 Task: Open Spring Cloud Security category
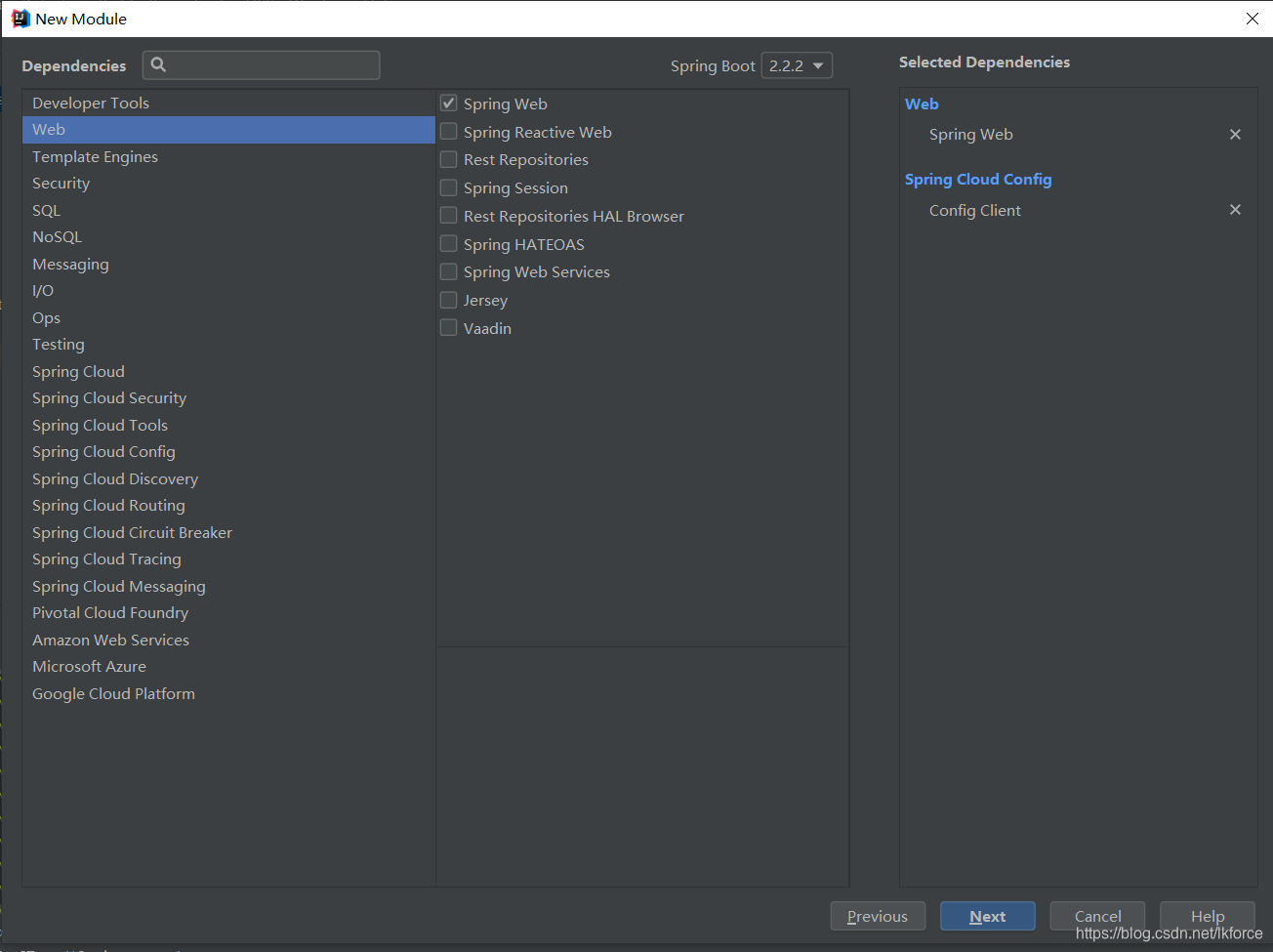228,398
